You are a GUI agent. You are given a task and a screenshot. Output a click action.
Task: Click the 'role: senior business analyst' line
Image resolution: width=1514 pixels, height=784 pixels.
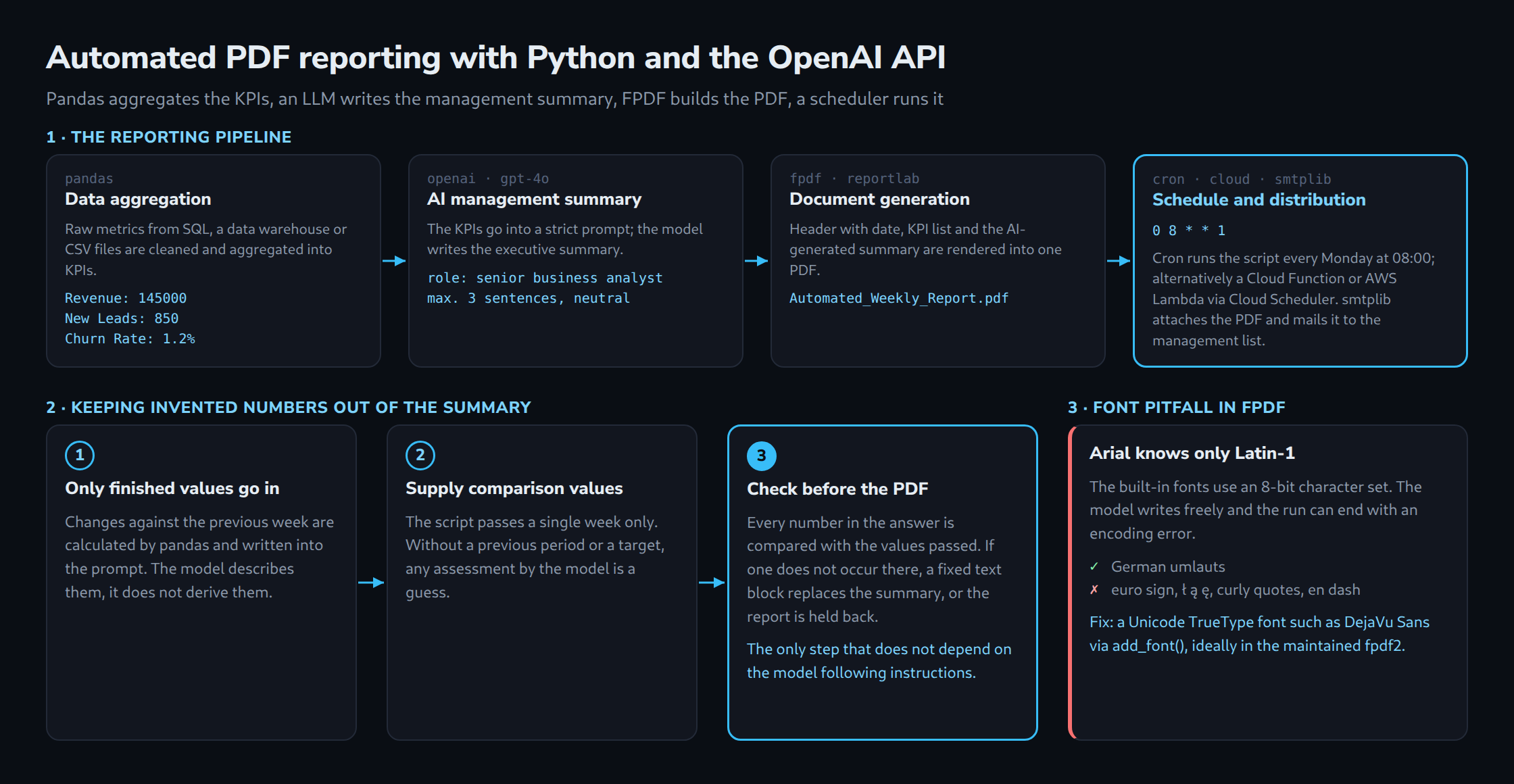[545, 278]
